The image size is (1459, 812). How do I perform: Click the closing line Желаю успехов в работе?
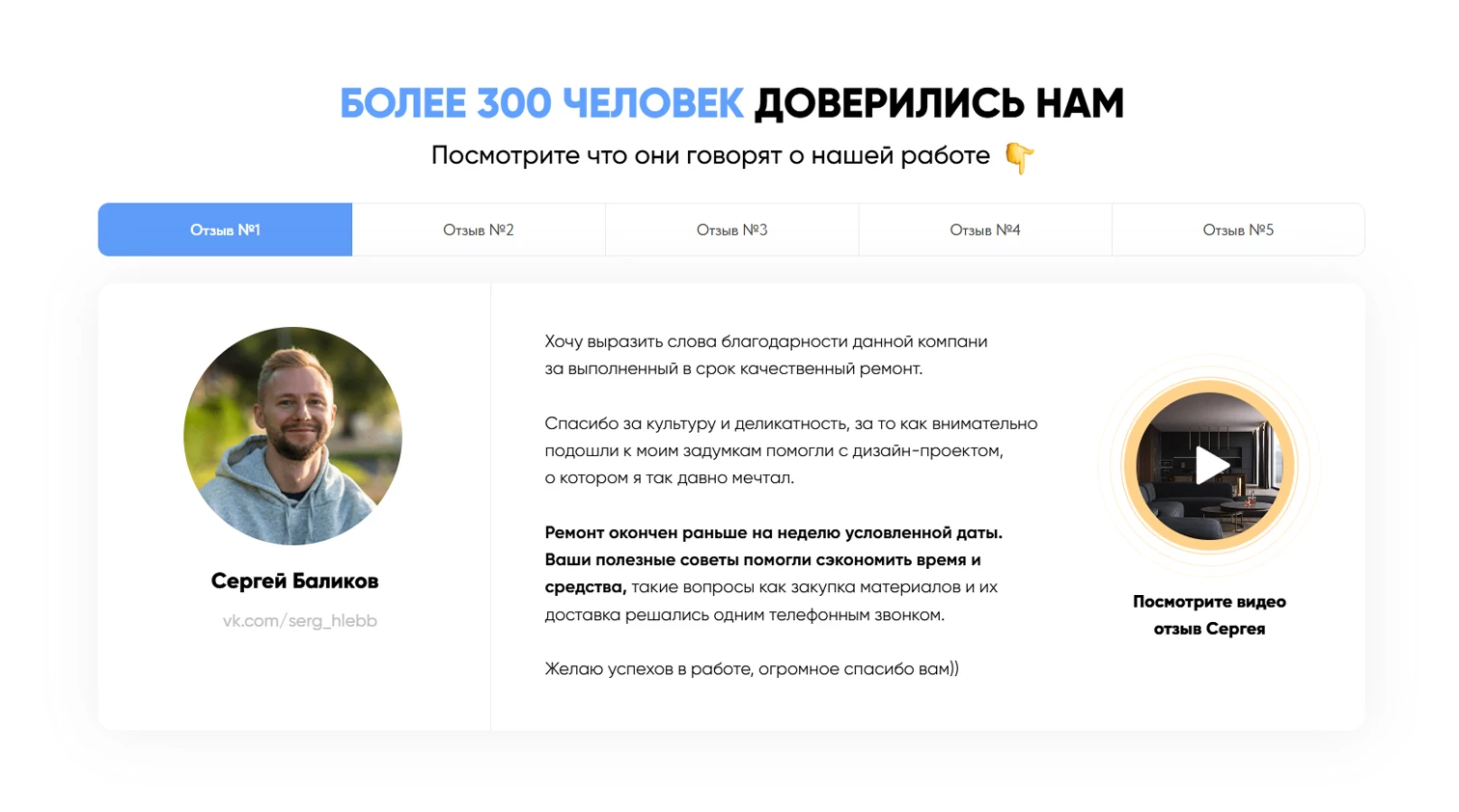(752, 668)
